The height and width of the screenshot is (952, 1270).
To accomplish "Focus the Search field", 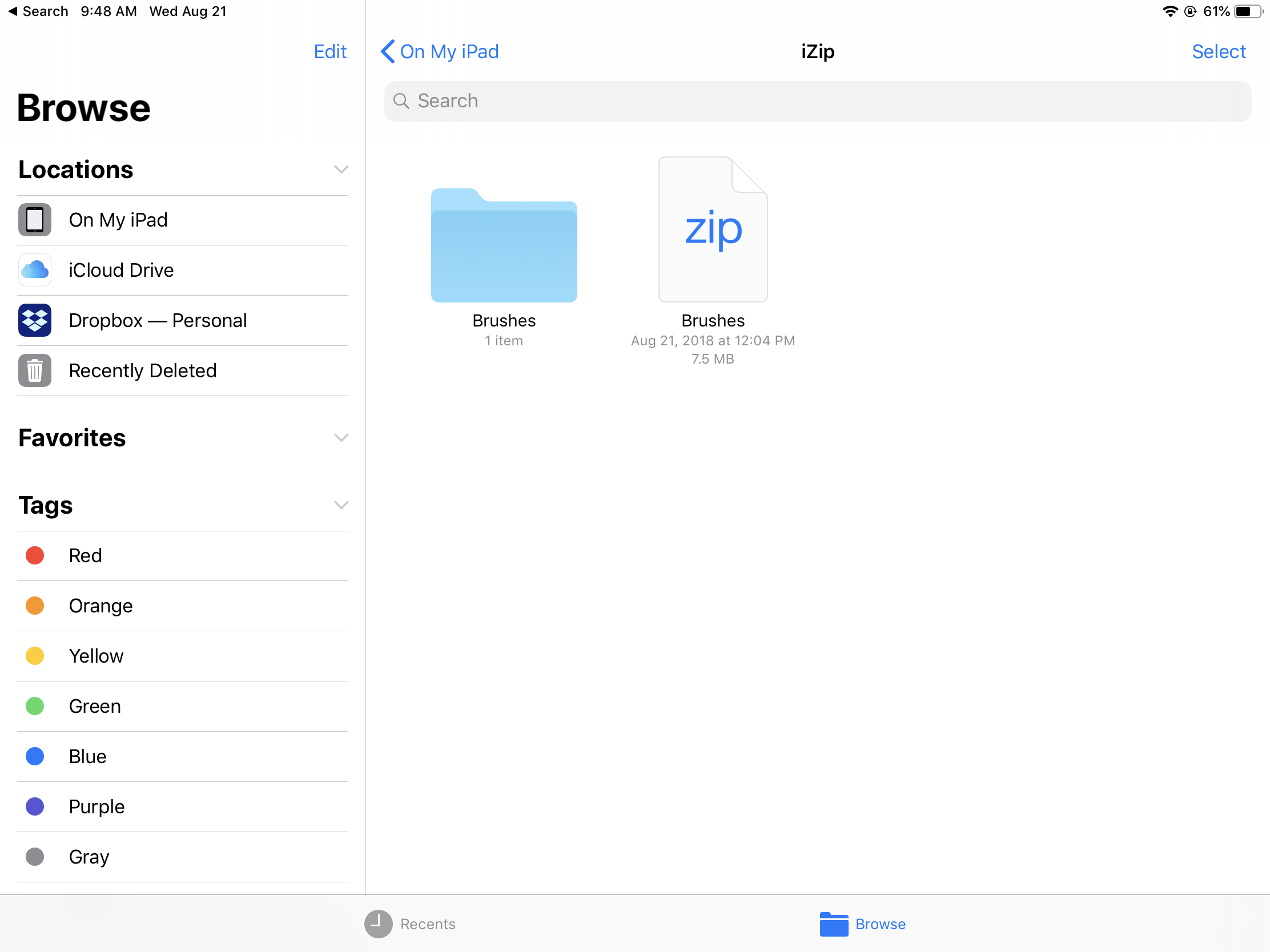I will coord(818,101).
